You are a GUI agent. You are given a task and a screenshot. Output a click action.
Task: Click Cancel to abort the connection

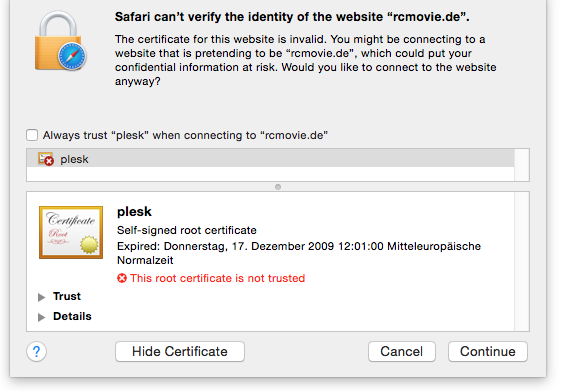pos(402,351)
